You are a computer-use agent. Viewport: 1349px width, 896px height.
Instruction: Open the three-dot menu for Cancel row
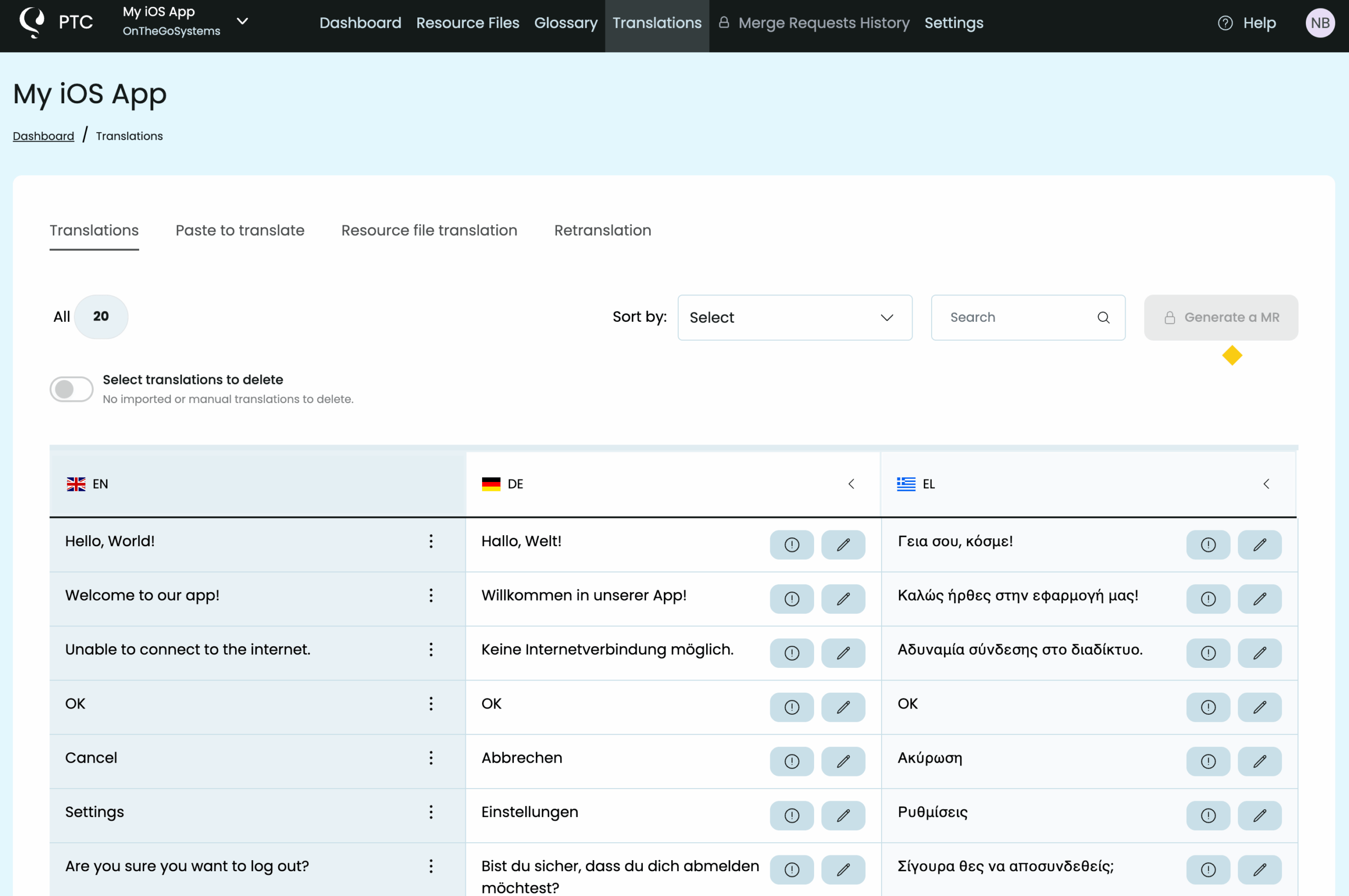coord(431,757)
